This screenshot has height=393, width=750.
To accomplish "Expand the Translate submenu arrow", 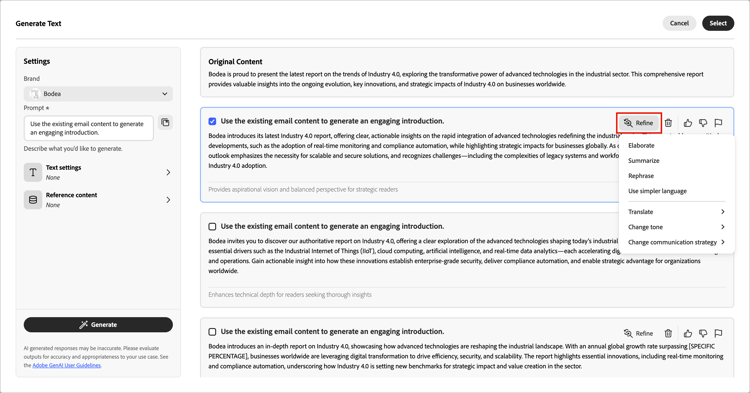I will pyautogui.click(x=722, y=212).
